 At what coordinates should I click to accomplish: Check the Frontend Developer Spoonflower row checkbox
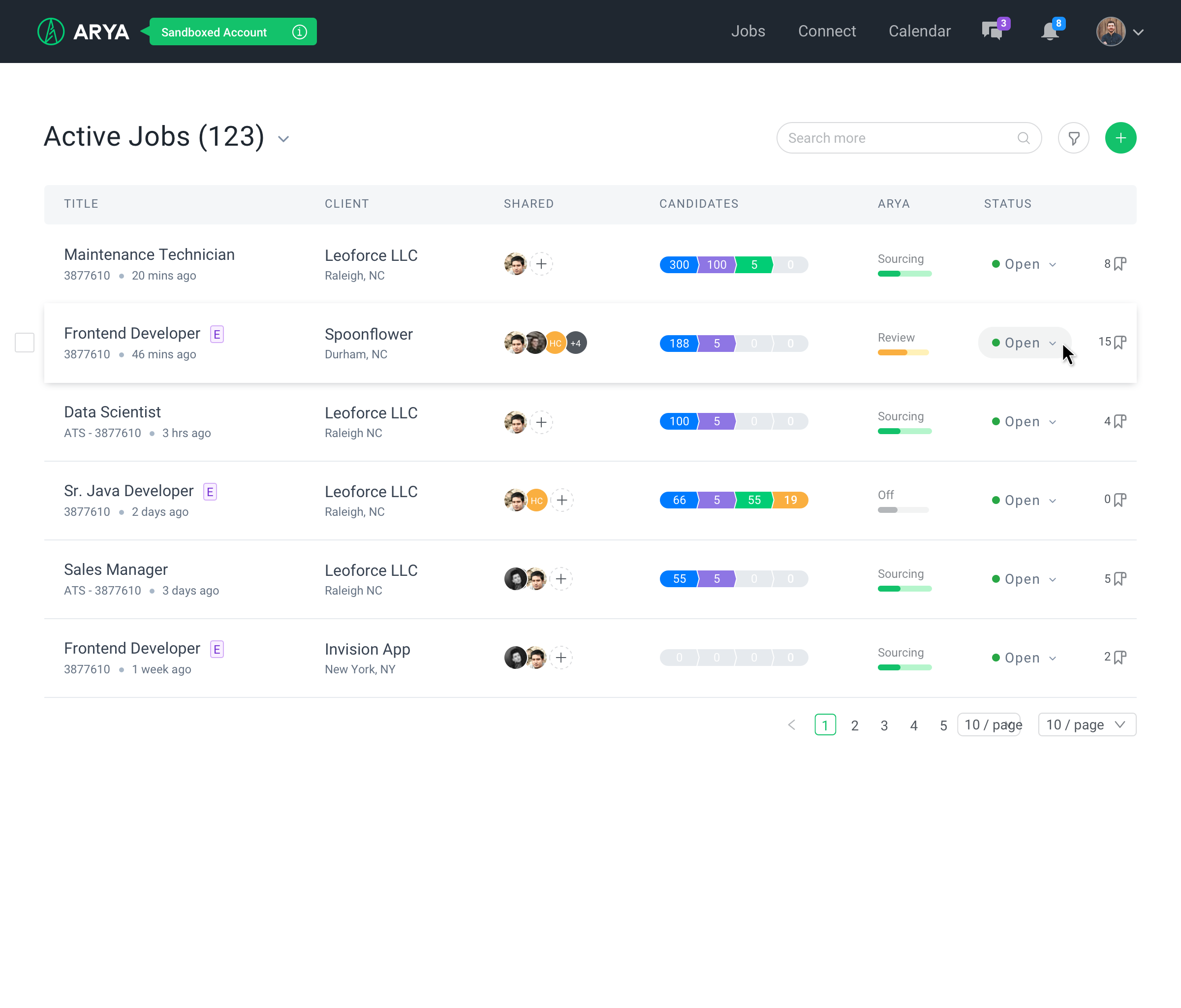[25, 343]
